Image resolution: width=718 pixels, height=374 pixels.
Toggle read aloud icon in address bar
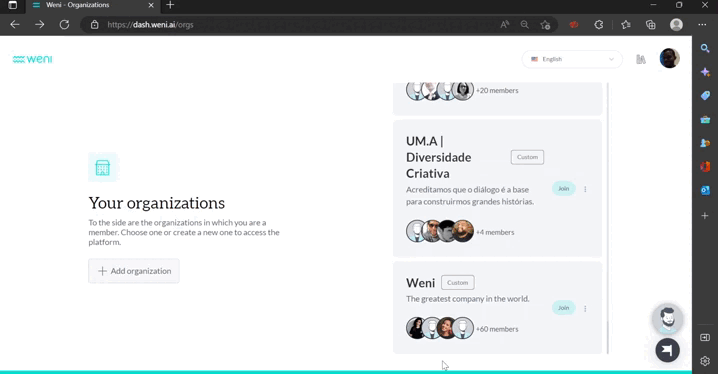[505, 25]
